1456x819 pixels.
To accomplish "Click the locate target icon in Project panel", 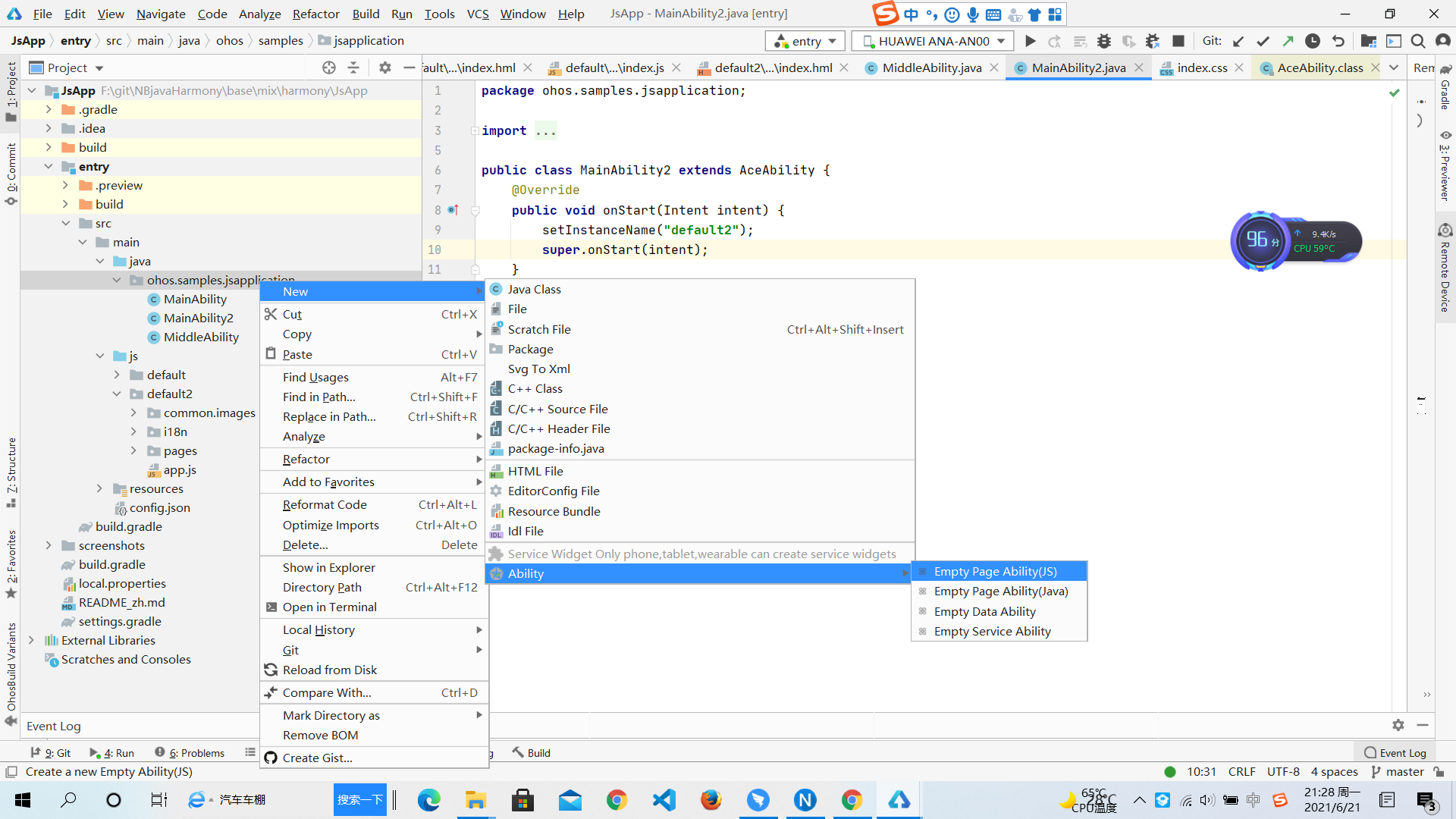I will click(328, 67).
